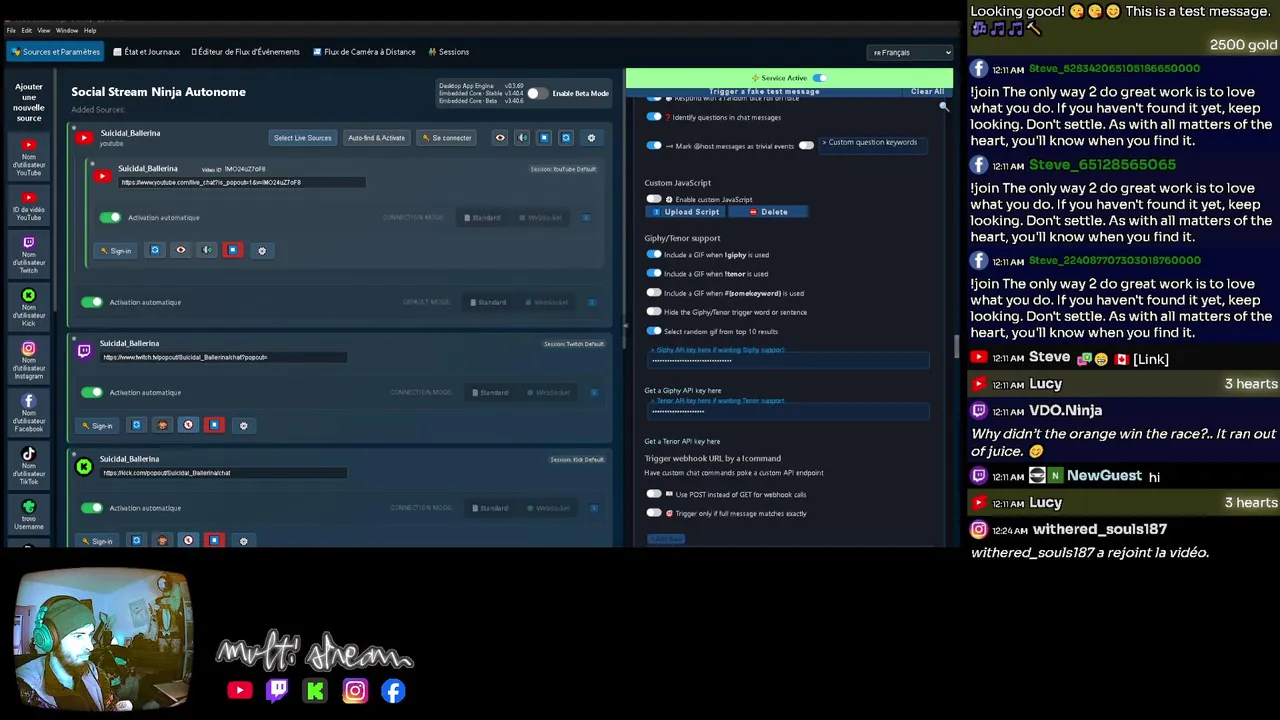The height and width of the screenshot is (720, 1280).
Task: Toggle Activation automatique for nested YouTube source
Action: [x=110, y=217]
